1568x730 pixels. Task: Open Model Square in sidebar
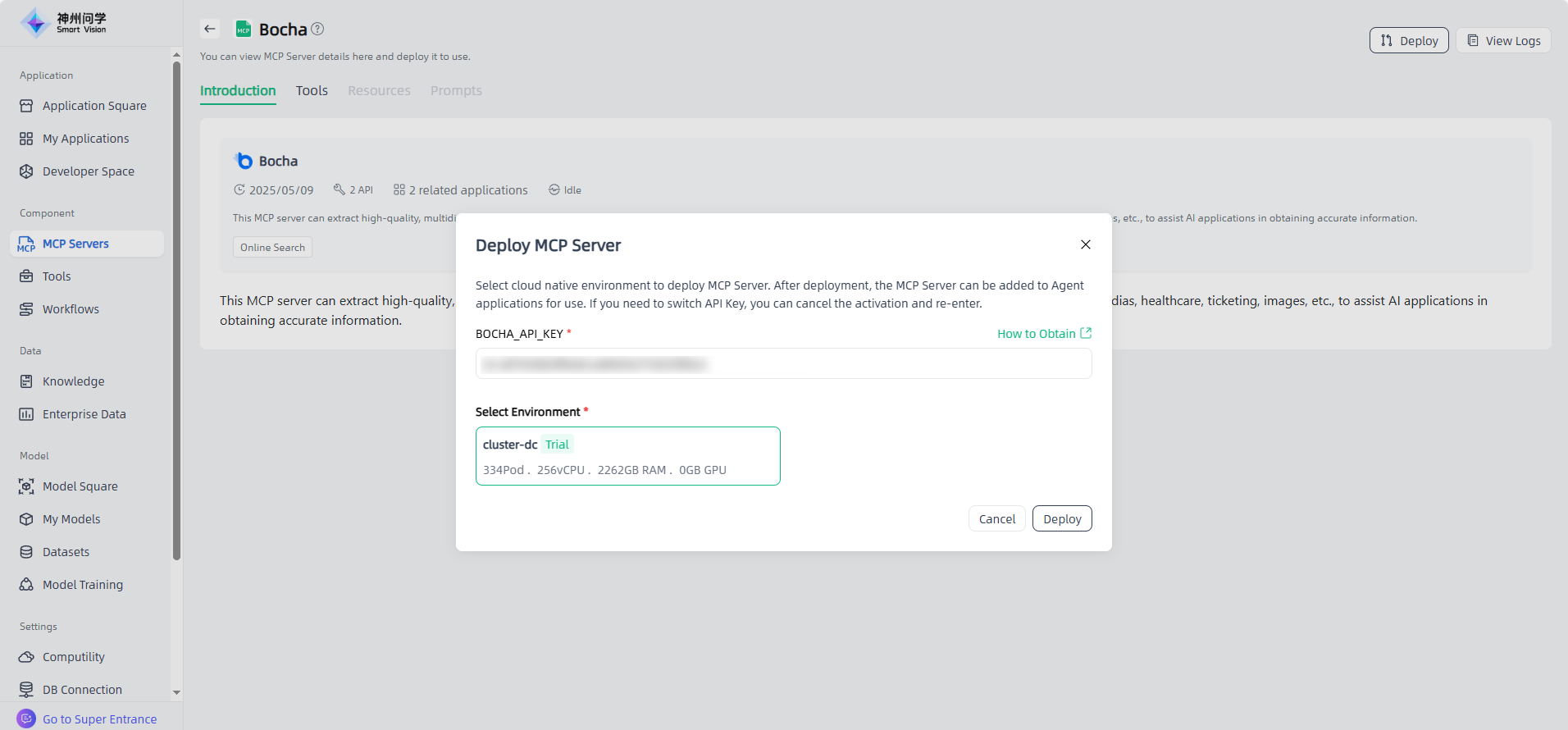(80, 486)
